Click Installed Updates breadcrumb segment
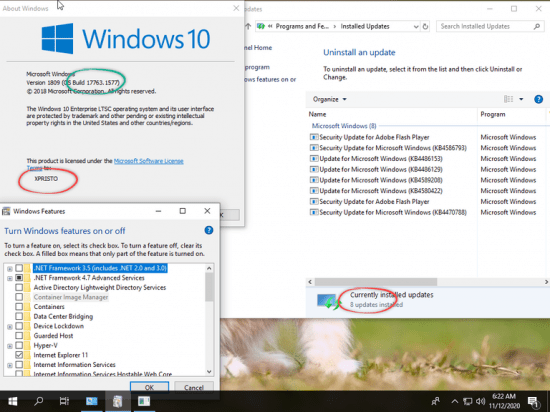The image size is (550, 412). pos(365,26)
